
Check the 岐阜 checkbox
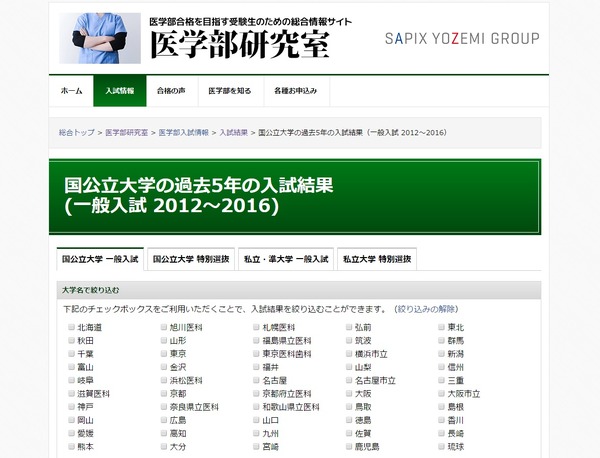tap(71, 380)
